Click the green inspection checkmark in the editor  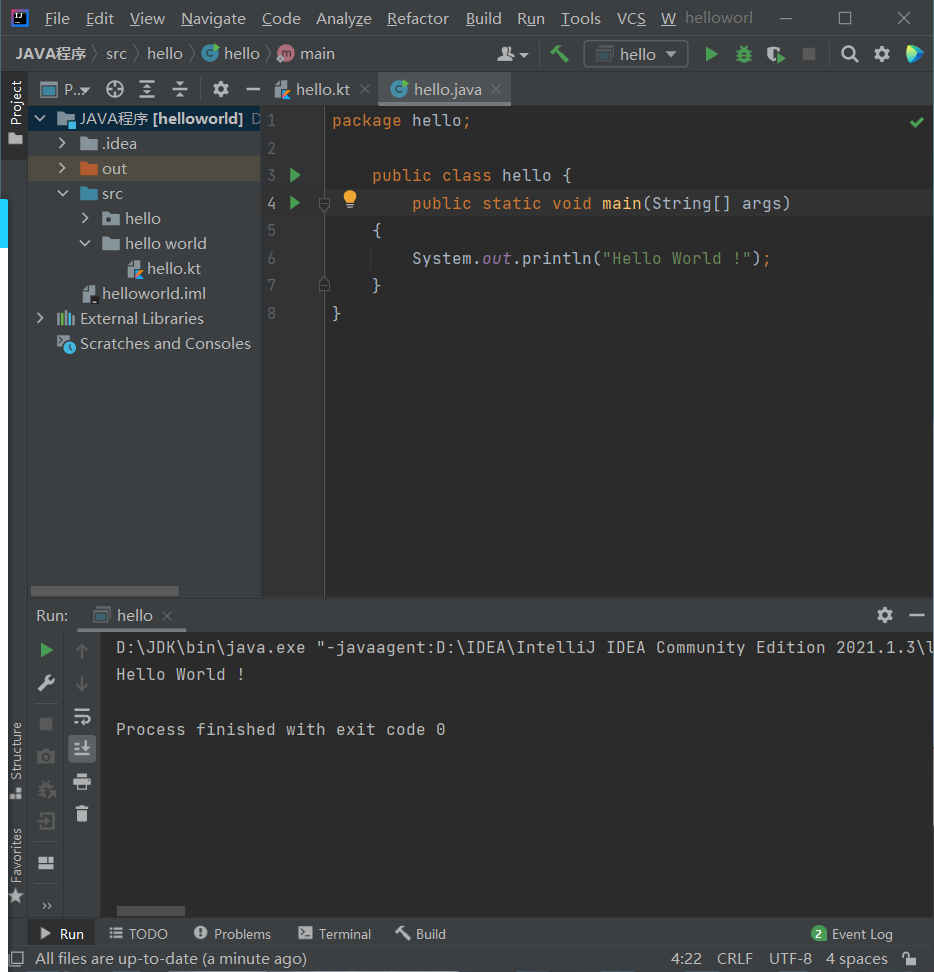[917, 122]
